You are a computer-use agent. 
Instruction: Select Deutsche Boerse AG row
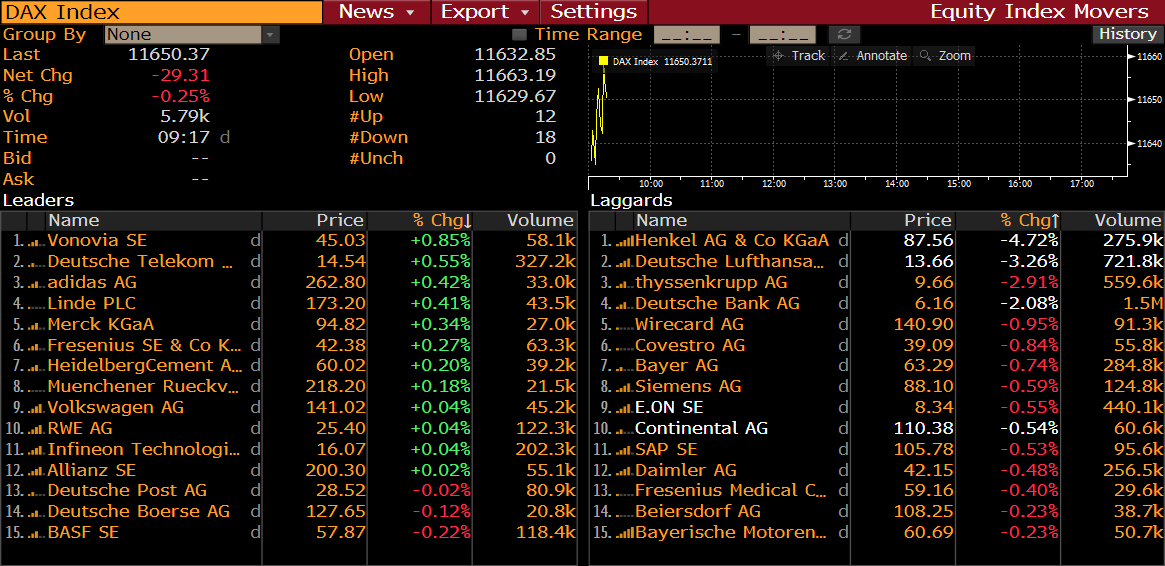coord(138,512)
